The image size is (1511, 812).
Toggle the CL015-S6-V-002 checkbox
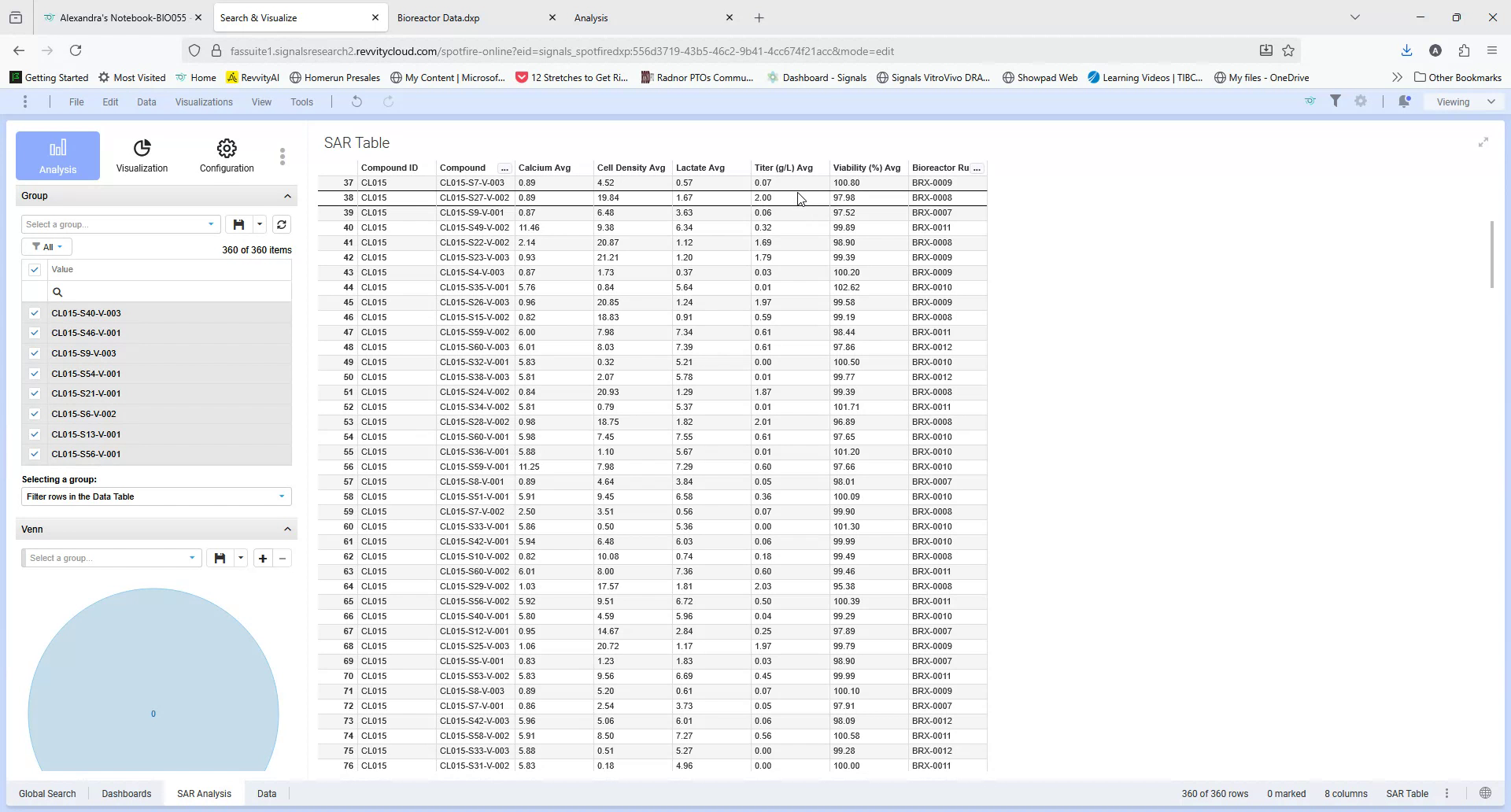35,413
